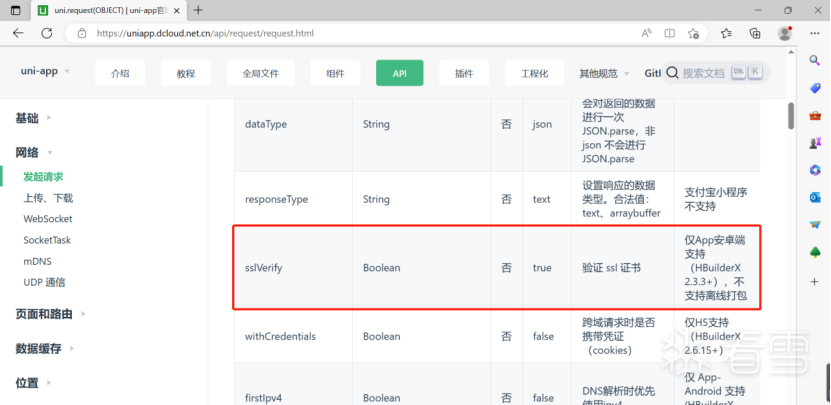The height and width of the screenshot is (405, 831).
Task: Expand the 数据缓存 sidebar section
Action: coord(72,348)
